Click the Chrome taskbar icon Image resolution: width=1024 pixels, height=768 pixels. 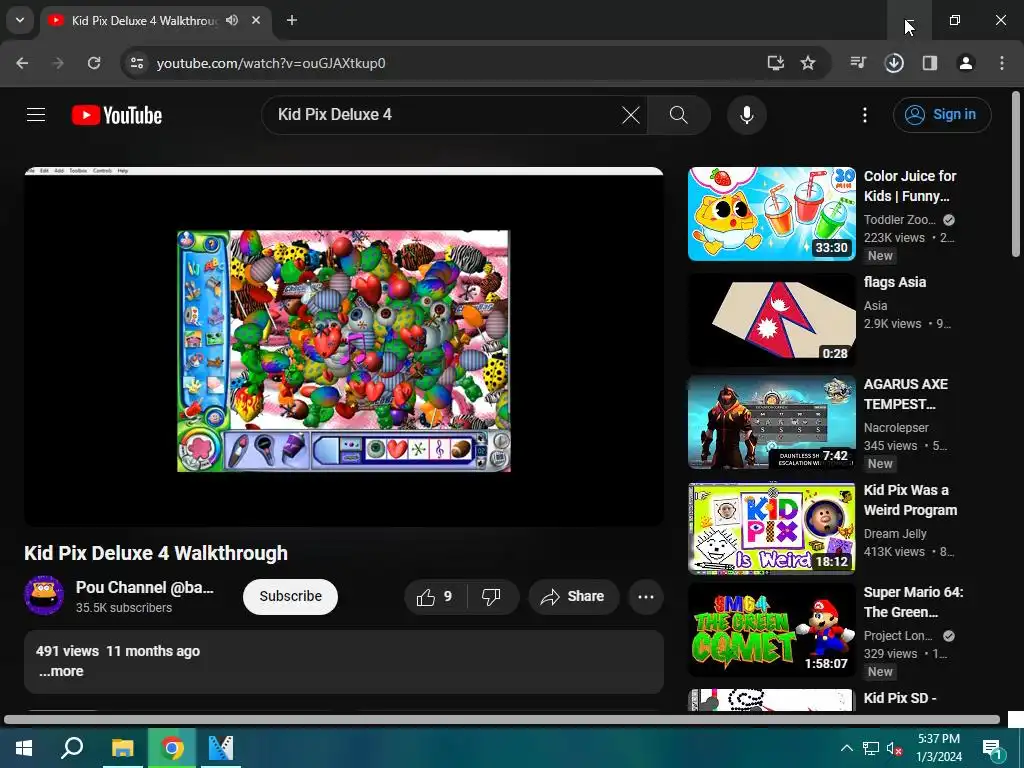pyautogui.click(x=172, y=748)
